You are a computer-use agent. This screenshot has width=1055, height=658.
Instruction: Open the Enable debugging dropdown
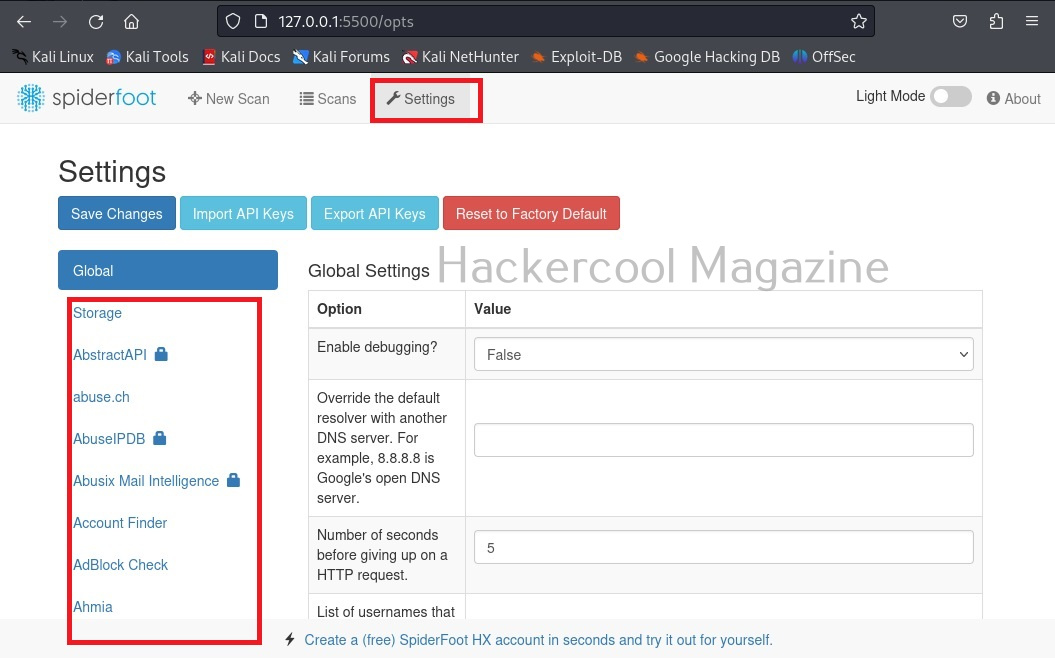click(x=723, y=355)
